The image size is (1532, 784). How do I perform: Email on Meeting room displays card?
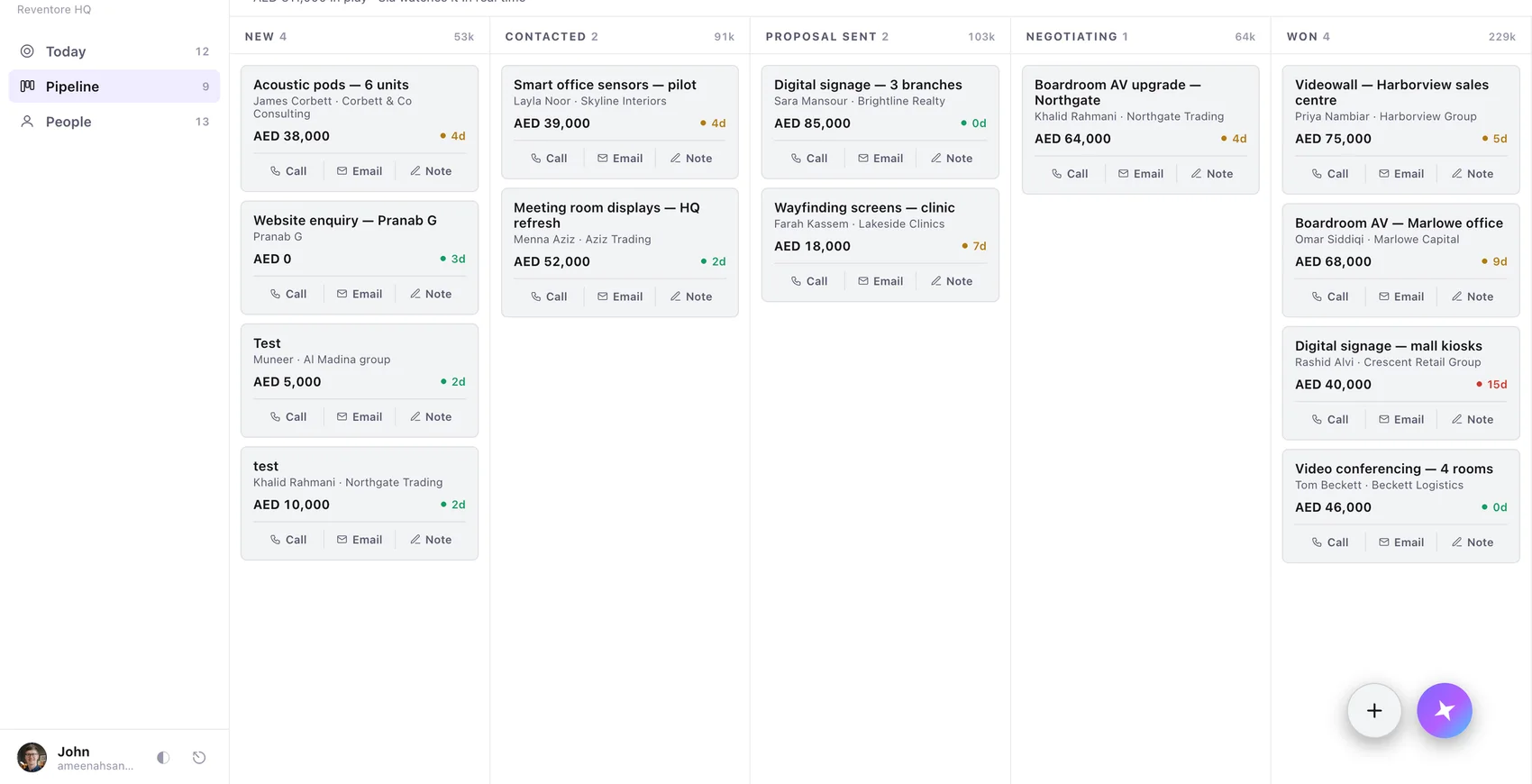point(620,296)
